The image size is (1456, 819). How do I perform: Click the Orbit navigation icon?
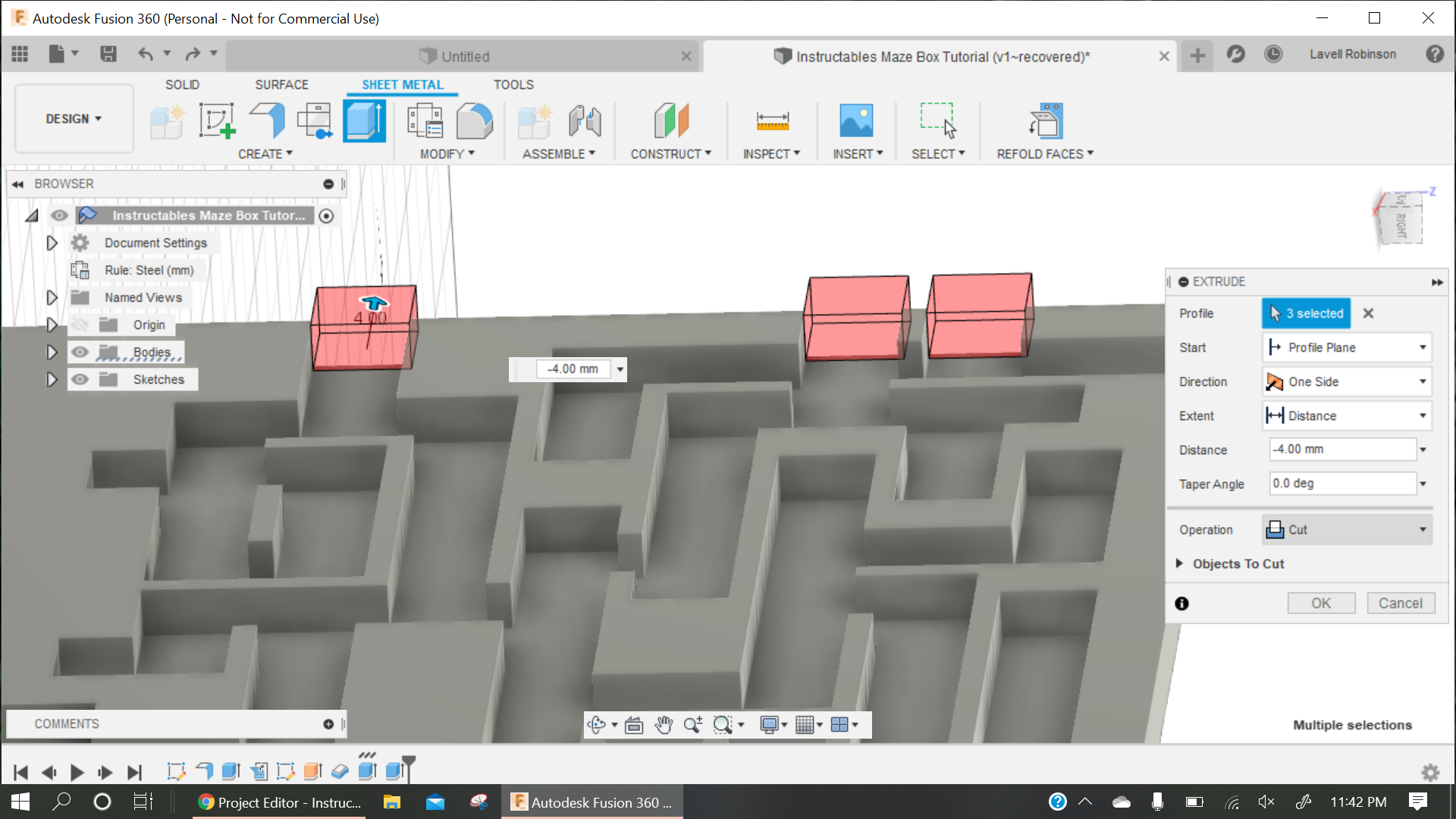[596, 725]
